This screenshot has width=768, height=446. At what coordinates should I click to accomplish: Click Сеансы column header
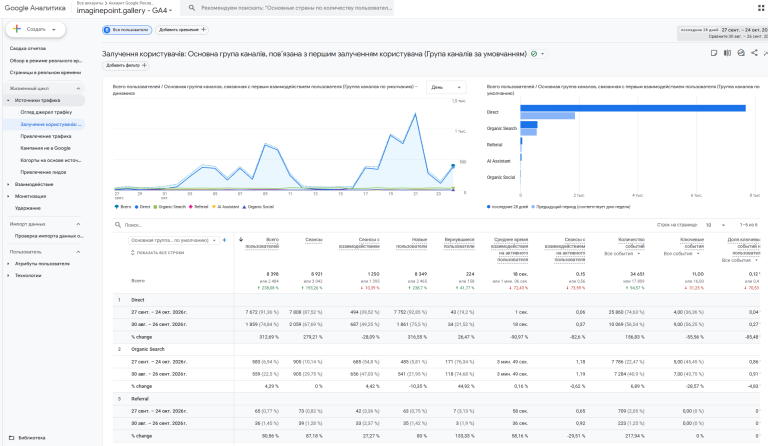tap(313, 240)
